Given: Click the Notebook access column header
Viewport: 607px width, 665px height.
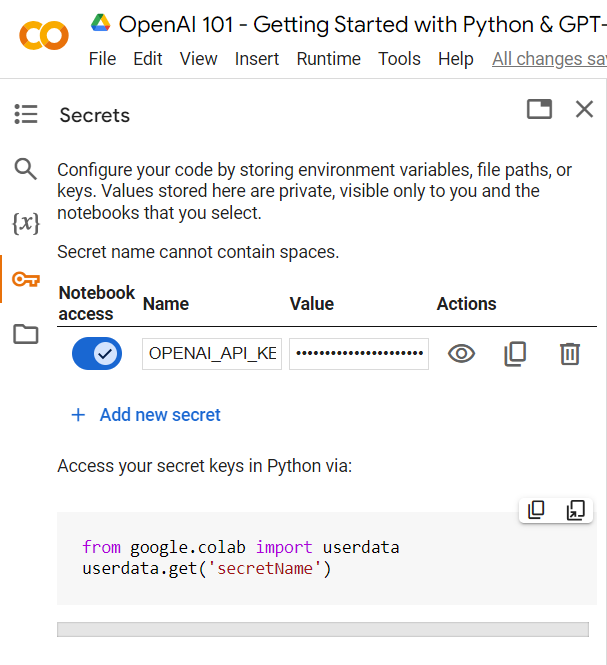Looking at the screenshot, I should (96, 303).
